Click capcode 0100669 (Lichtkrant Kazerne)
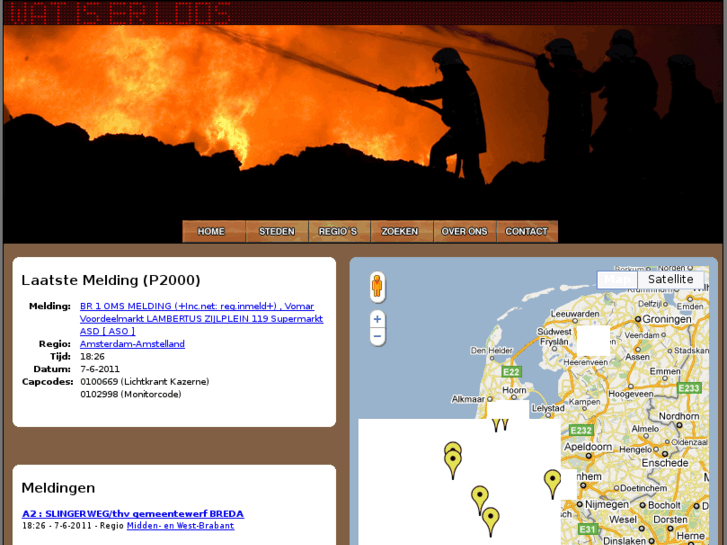 [145, 381]
